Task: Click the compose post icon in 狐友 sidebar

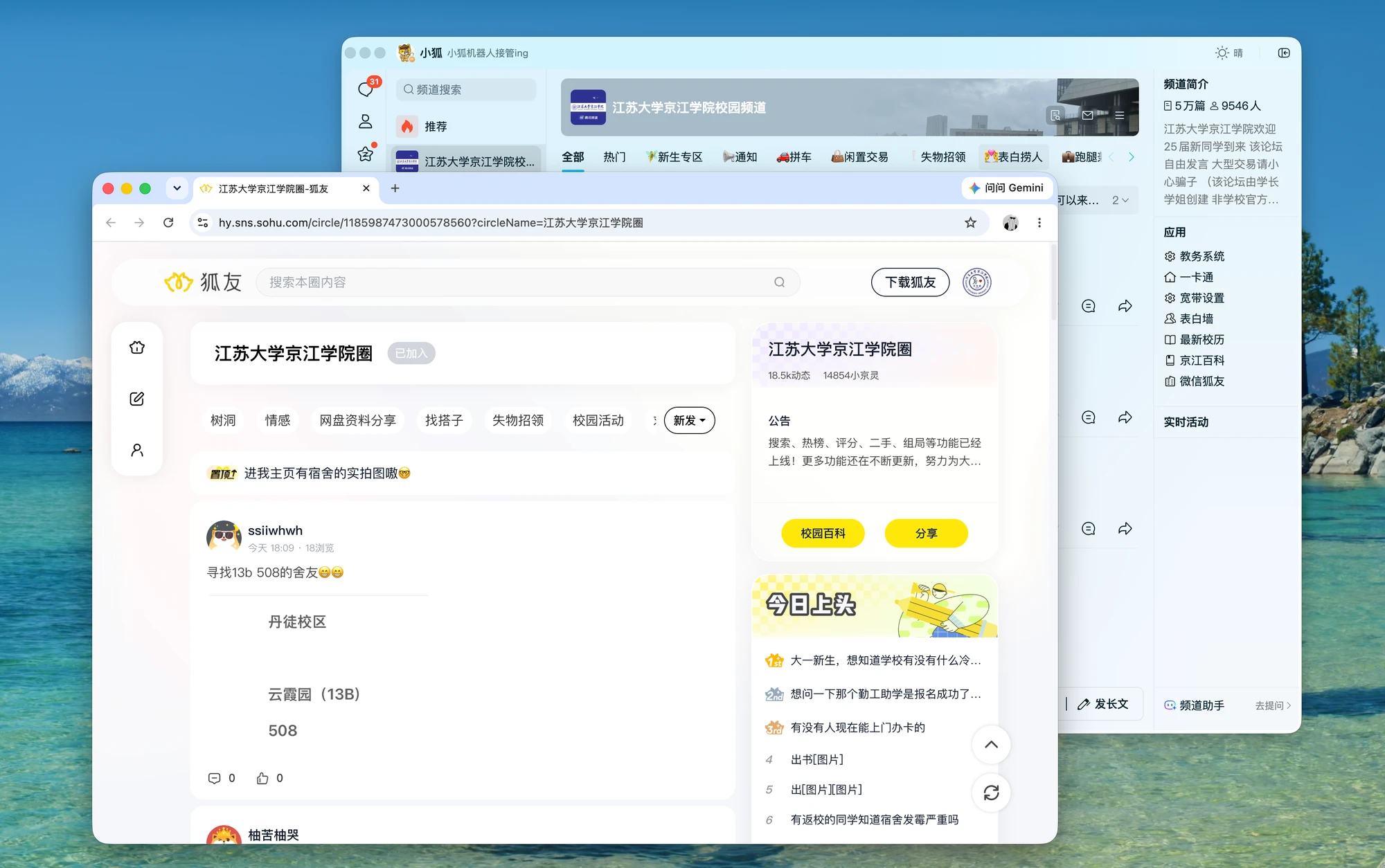Action: (x=137, y=399)
